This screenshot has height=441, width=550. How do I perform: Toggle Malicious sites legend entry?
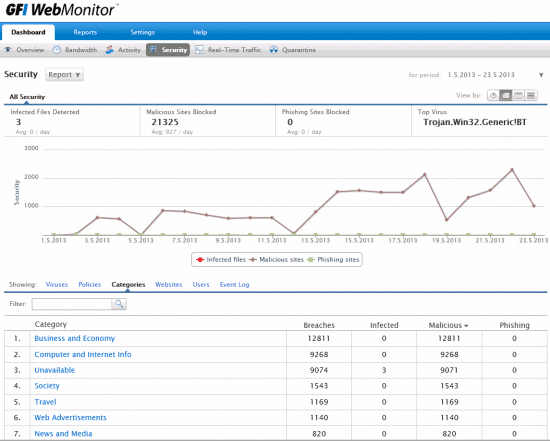[x=276, y=260]
